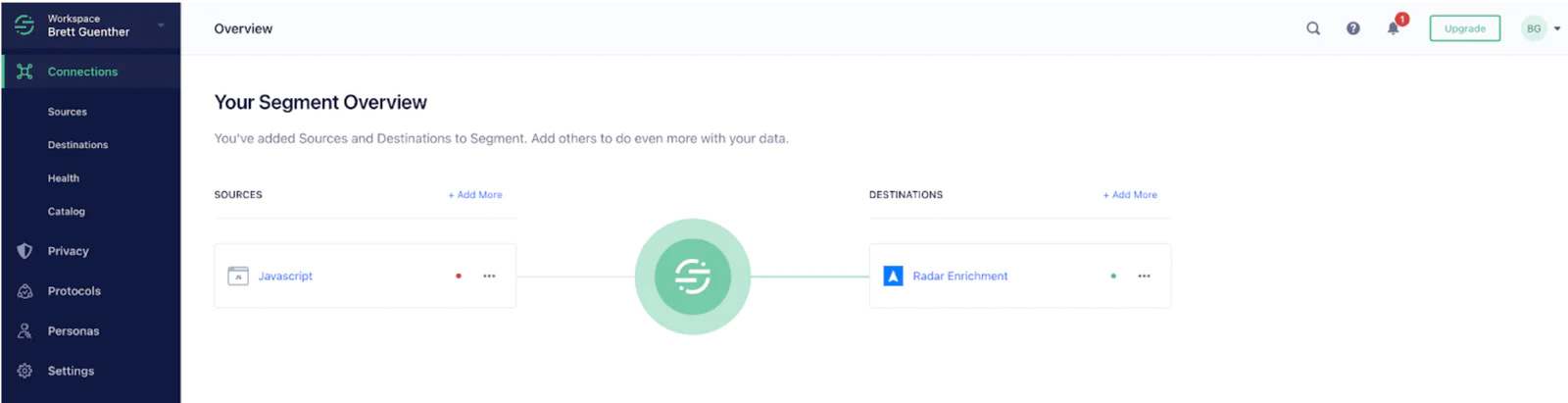Open the Radar Enrichment destination link

[960, 277]
